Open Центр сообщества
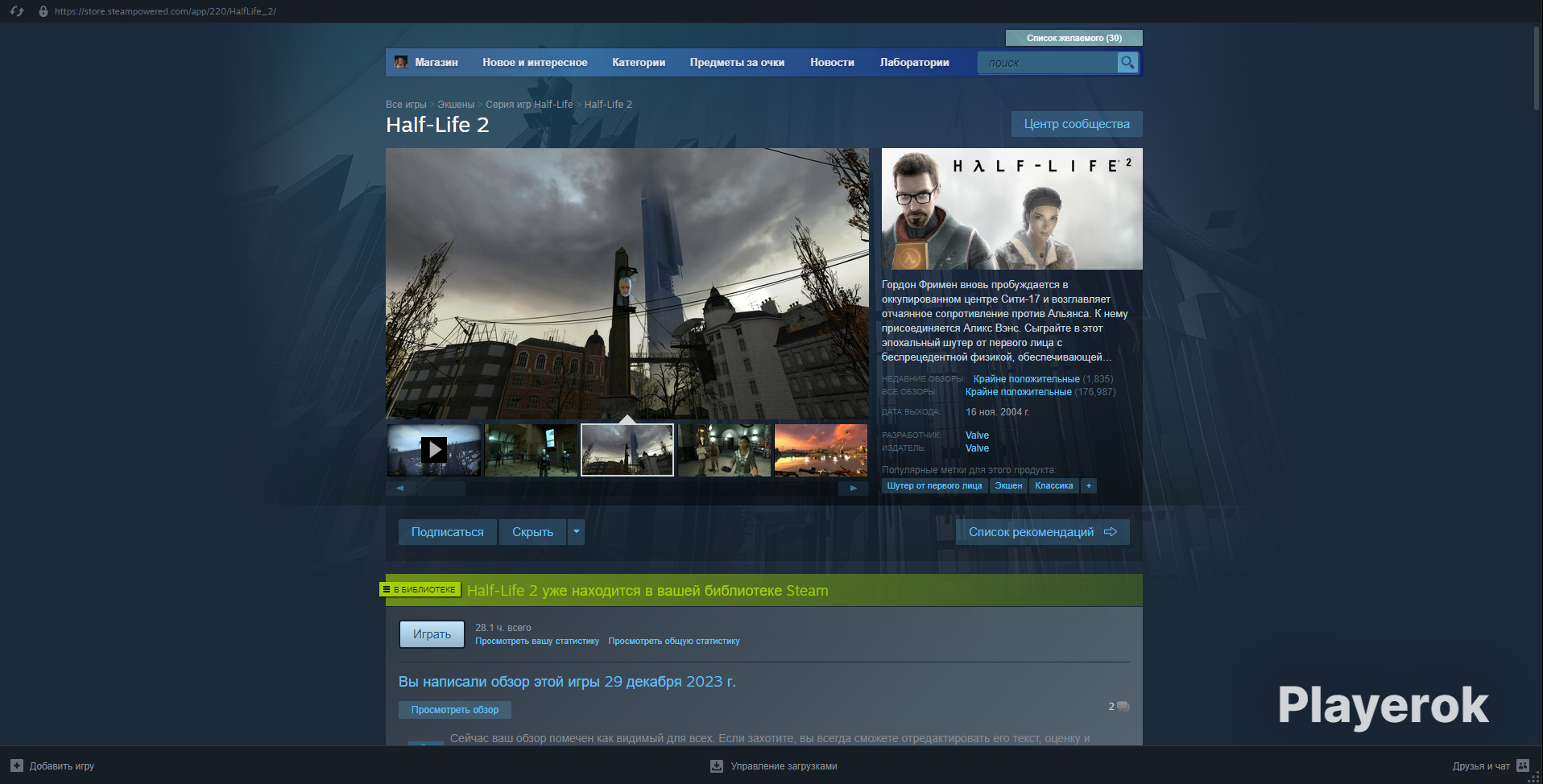This screenshot has height=784, width=1543. [1077, 124]
